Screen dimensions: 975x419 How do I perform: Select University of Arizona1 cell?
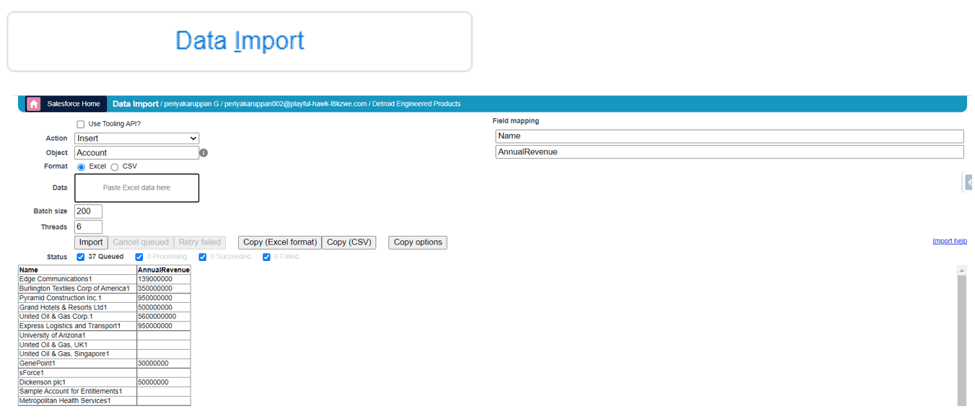pos(77,335)
